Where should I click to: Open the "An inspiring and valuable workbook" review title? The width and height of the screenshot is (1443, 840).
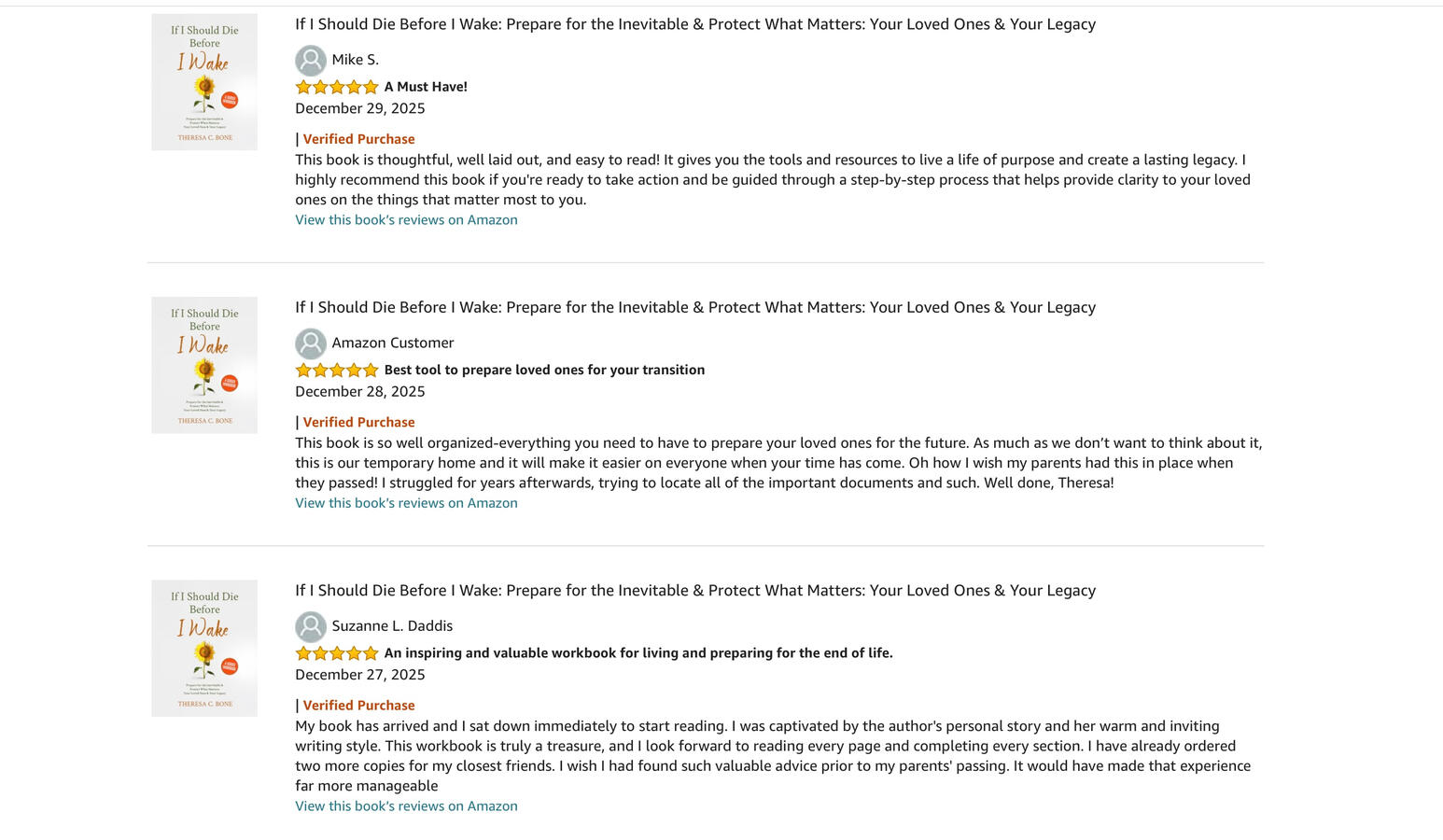638,653
